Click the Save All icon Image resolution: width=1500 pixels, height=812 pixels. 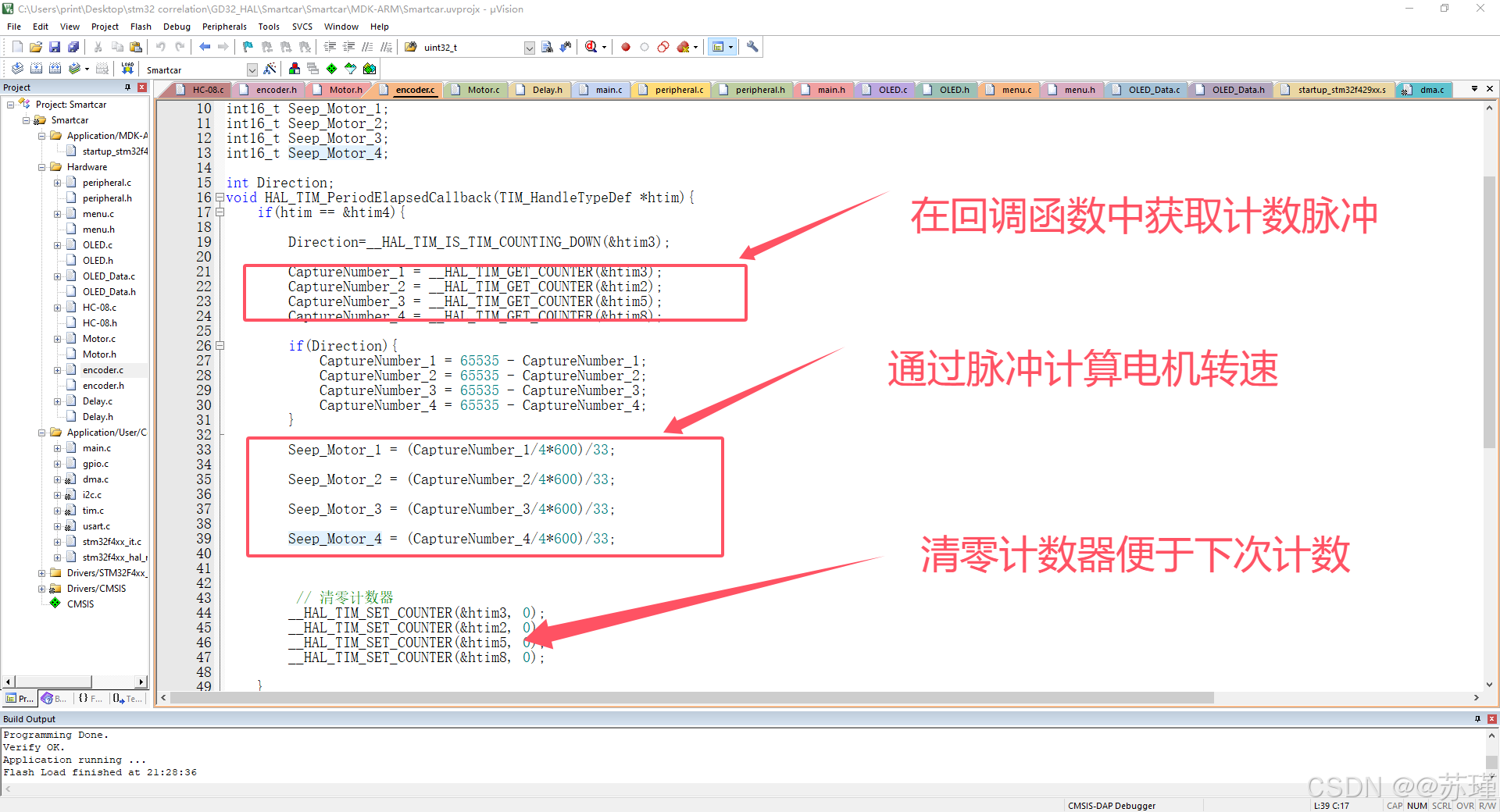pyautogui.click(x=73, y=47)
